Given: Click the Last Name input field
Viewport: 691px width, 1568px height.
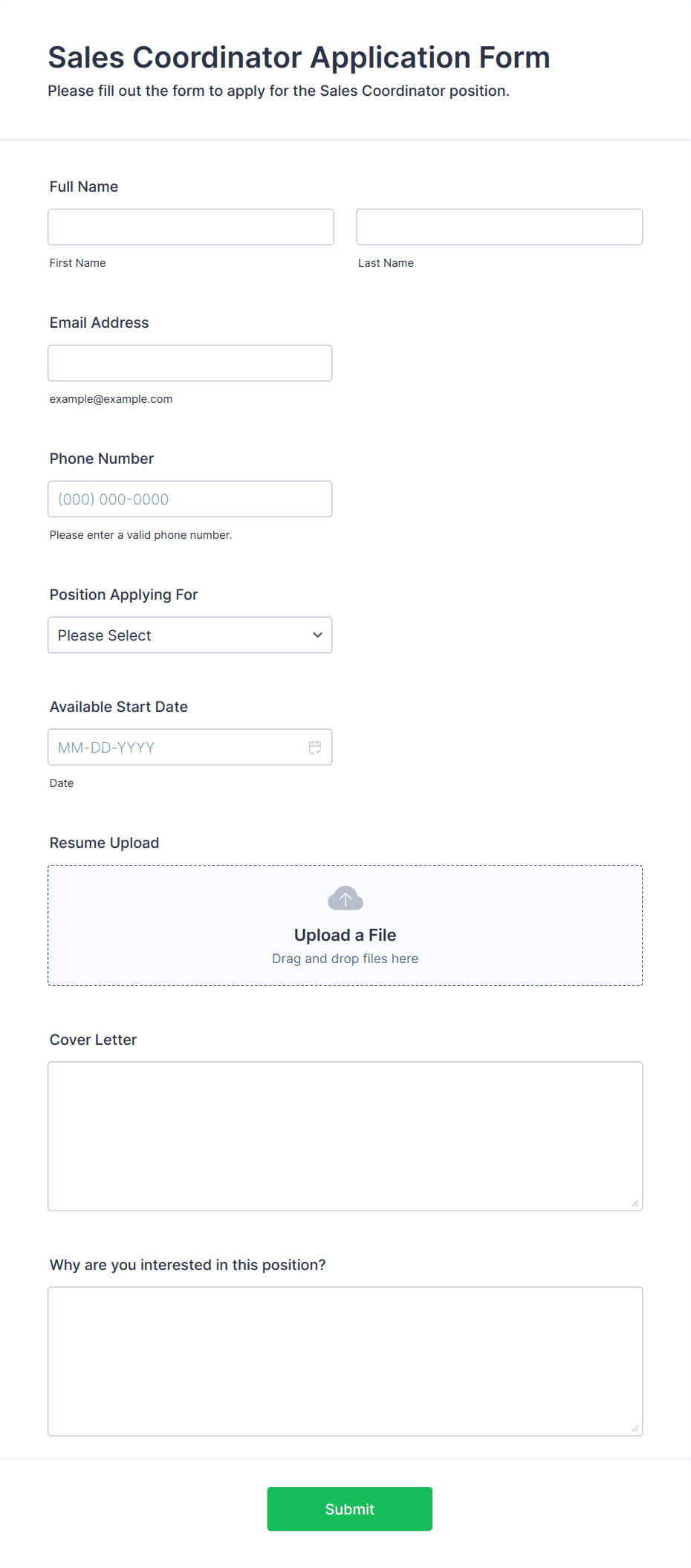Looking at the screenshot, I should (499, 227).
